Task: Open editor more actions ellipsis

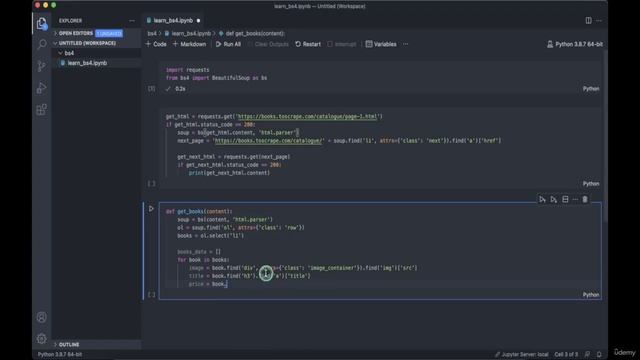Action: [x=599, y=20]
